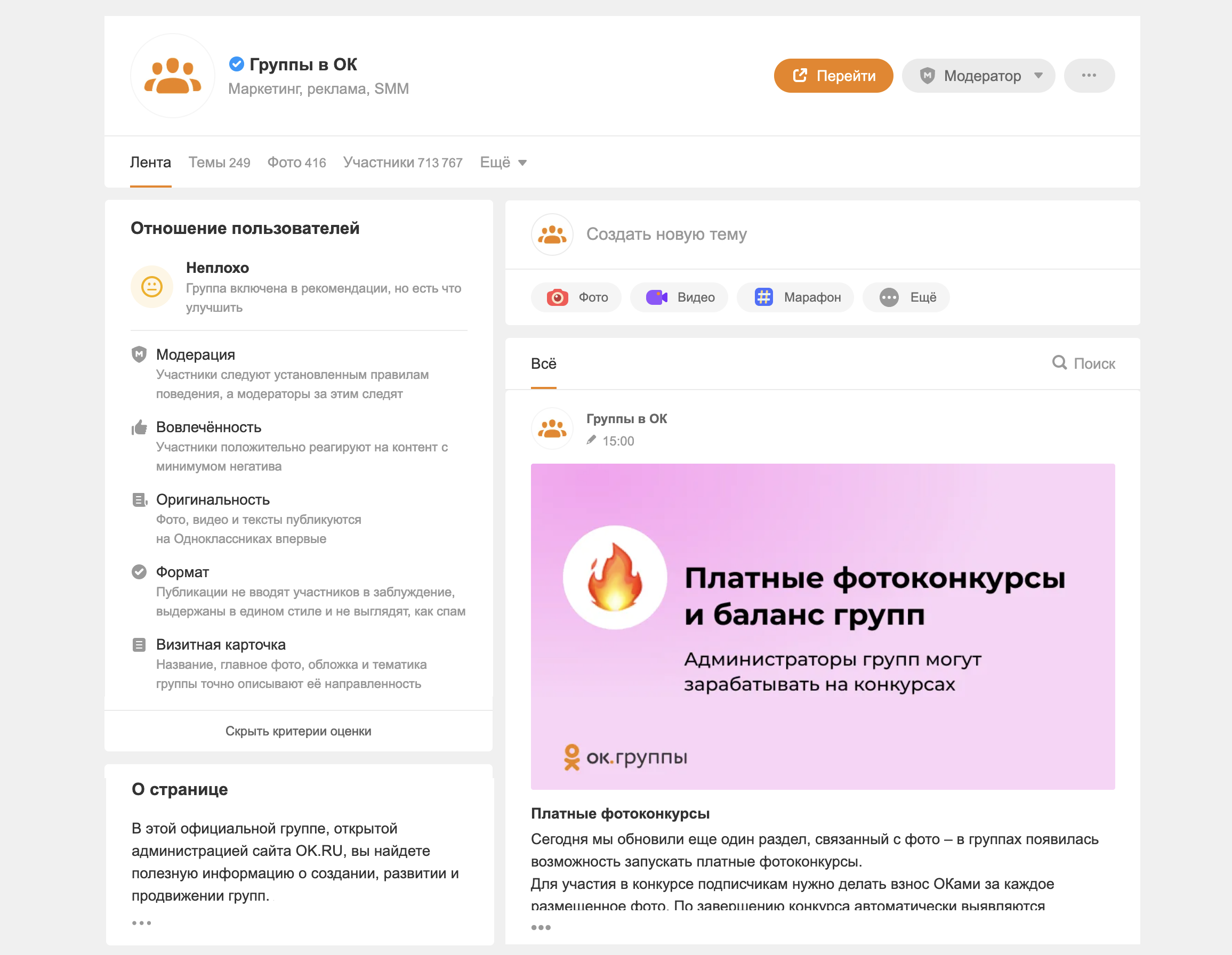Click the Неплохо neutral smiley icon
1232x955 pixels.
coord(151,286)
